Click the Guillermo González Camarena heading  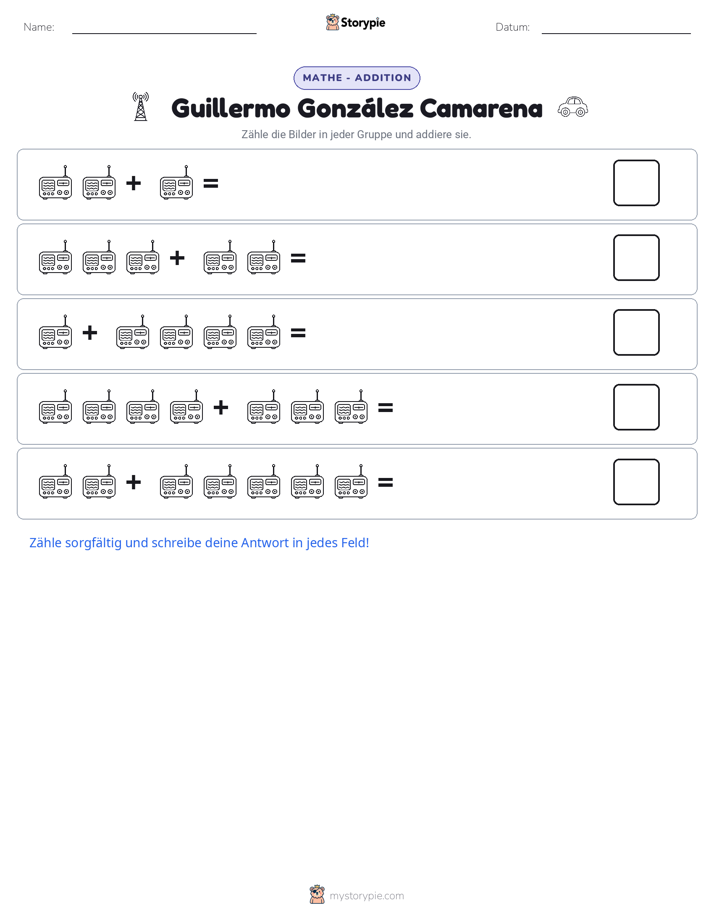click(357, 108)
